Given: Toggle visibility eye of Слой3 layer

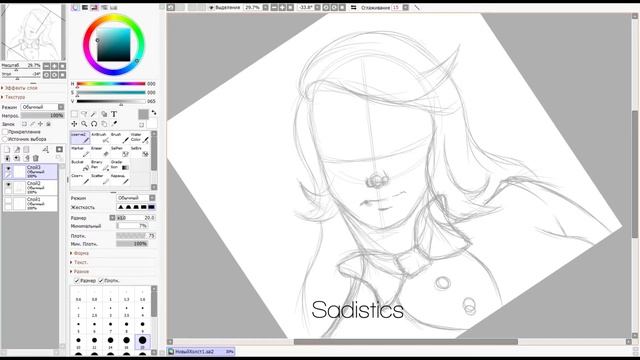Looking at the screenshot, I should click(8, 168).
